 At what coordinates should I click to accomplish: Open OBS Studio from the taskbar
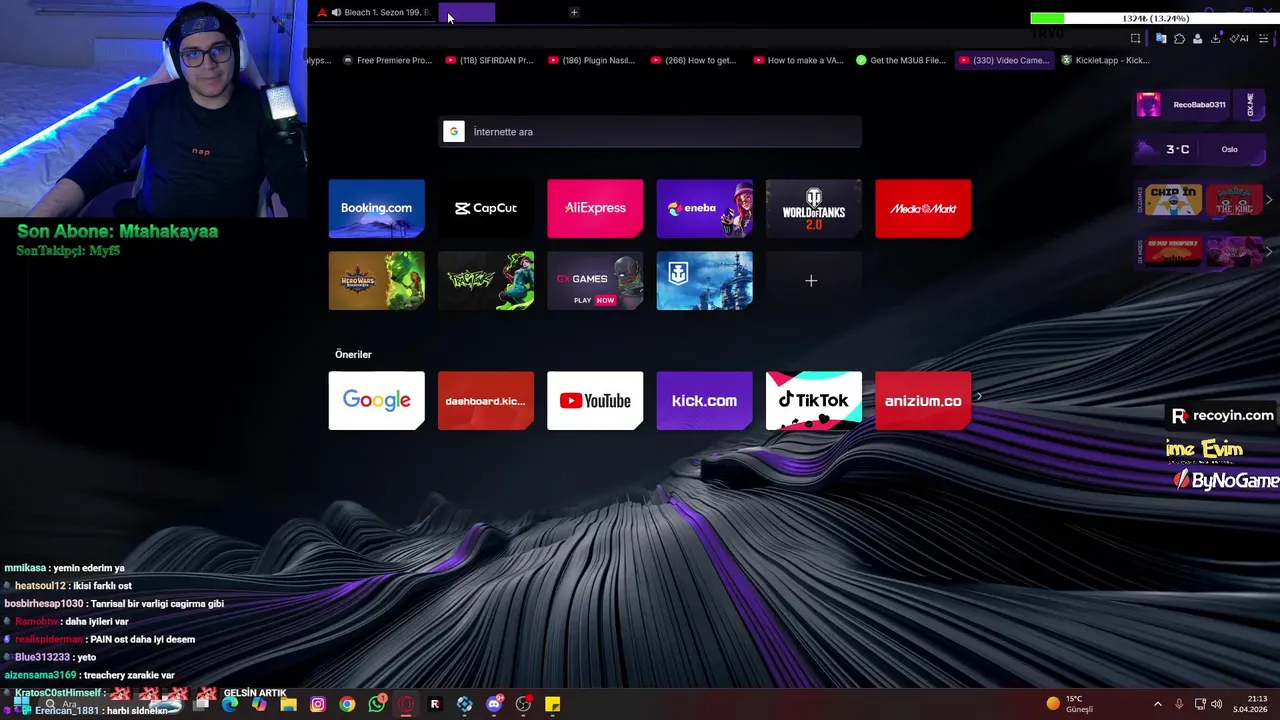(523, 704)
